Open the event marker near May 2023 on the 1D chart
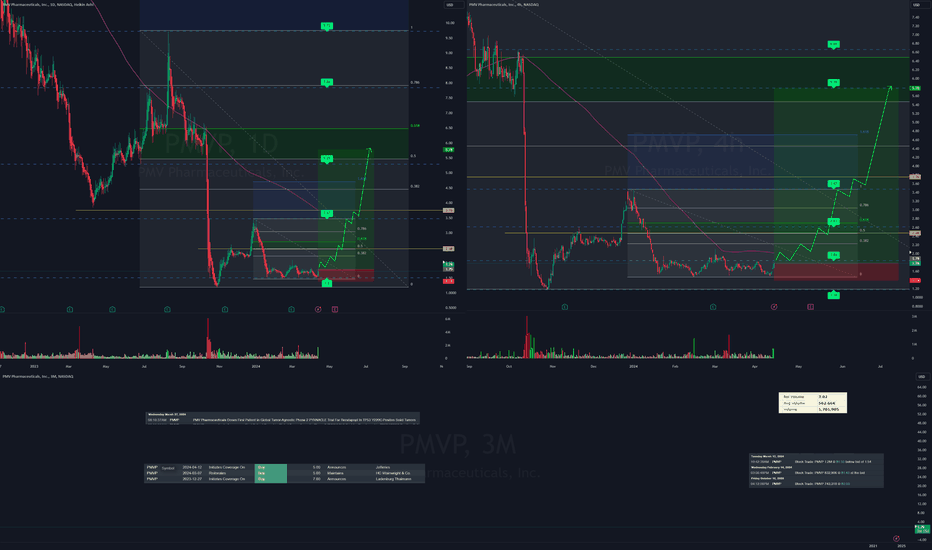This screenshot has height=550, width=932. [112, 309]
